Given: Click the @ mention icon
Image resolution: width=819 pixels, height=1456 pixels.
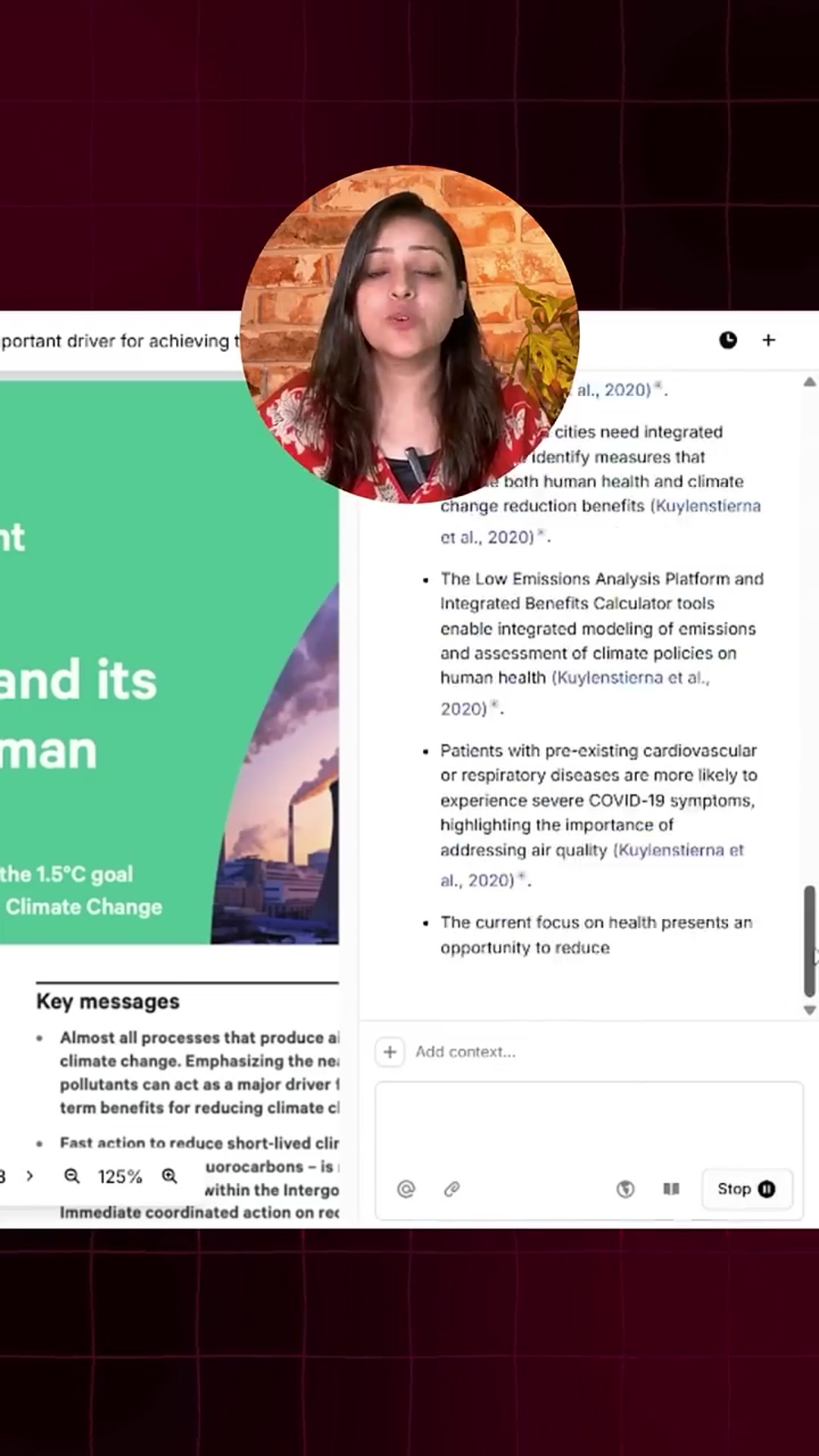Looking at the screenshot, I should pos(406,1189).
